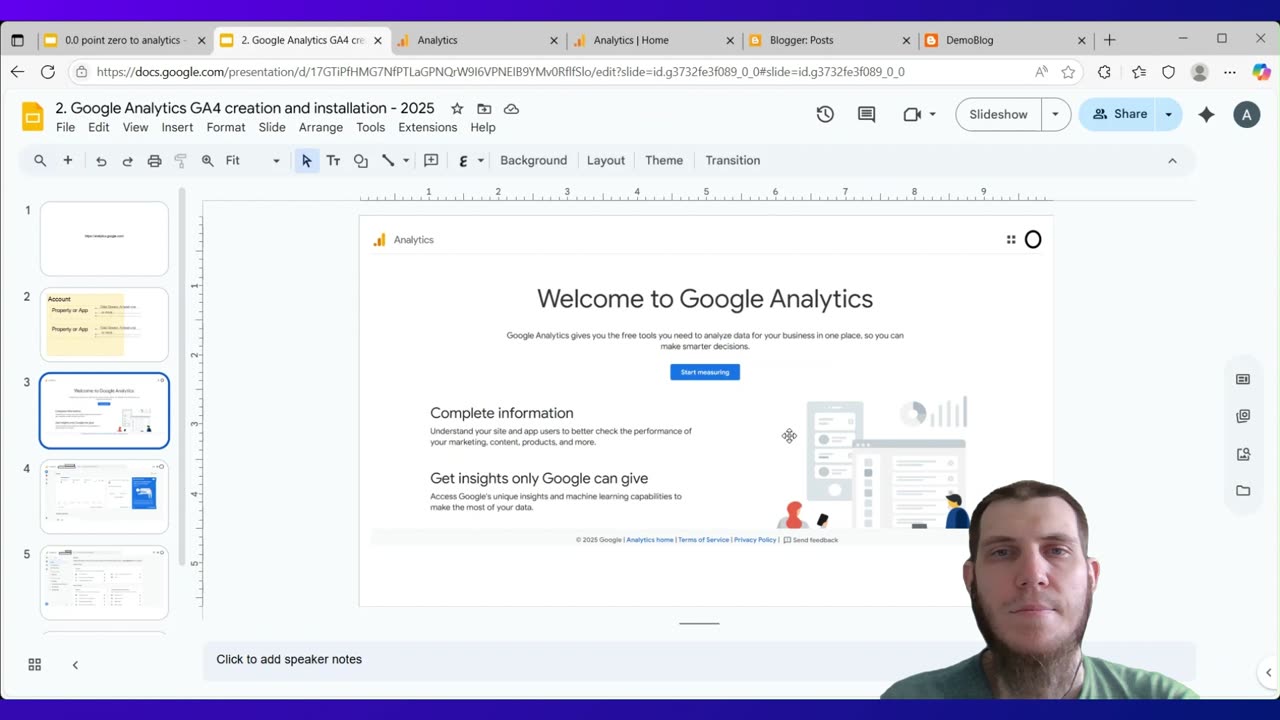Open the slides side panel icon
Viewport: 1280px width, 720px height.
1243,379
